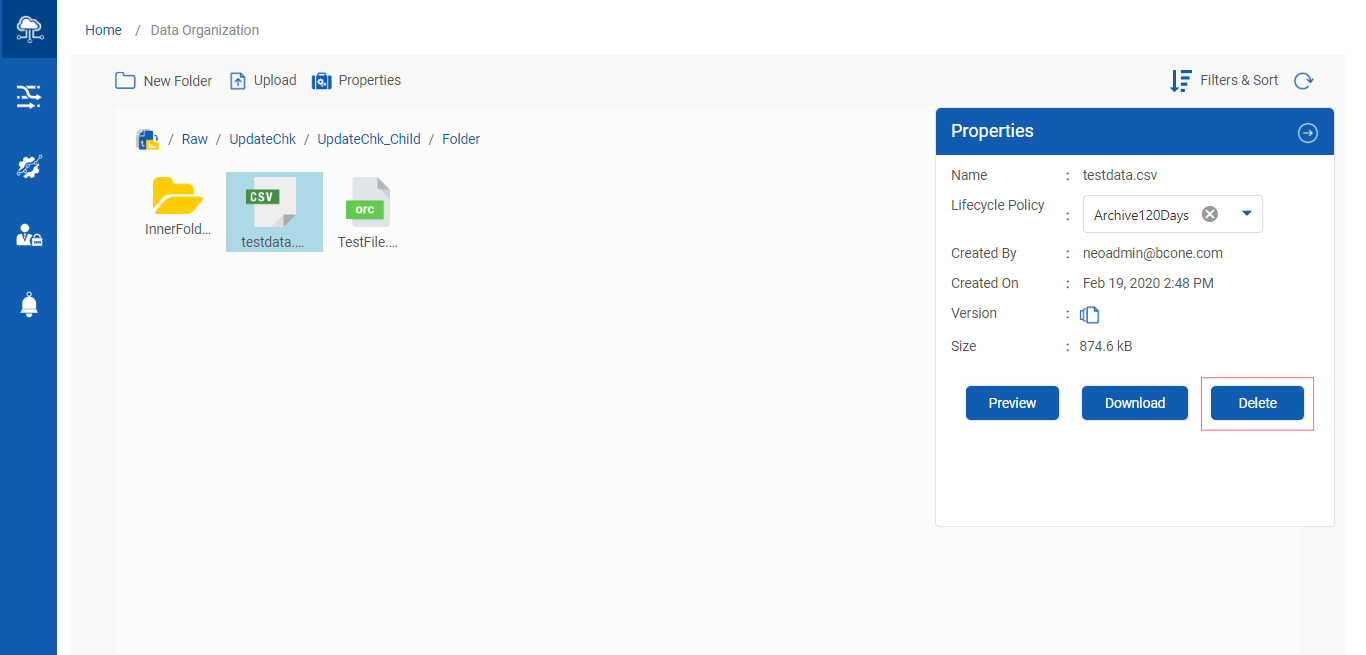Open the data pipeline sidebar icon
The width and height of the screenshot is (1366, 655).
coord(28,97)
